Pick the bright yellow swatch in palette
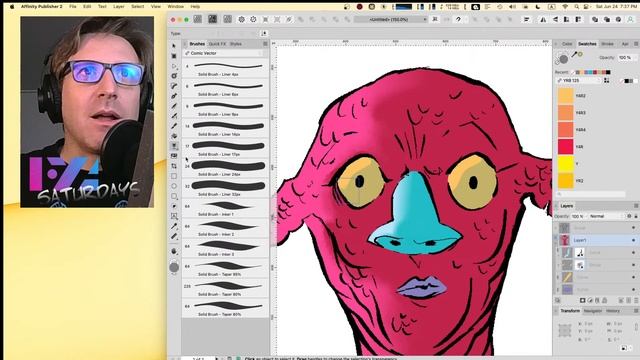 tap(566, 164)
